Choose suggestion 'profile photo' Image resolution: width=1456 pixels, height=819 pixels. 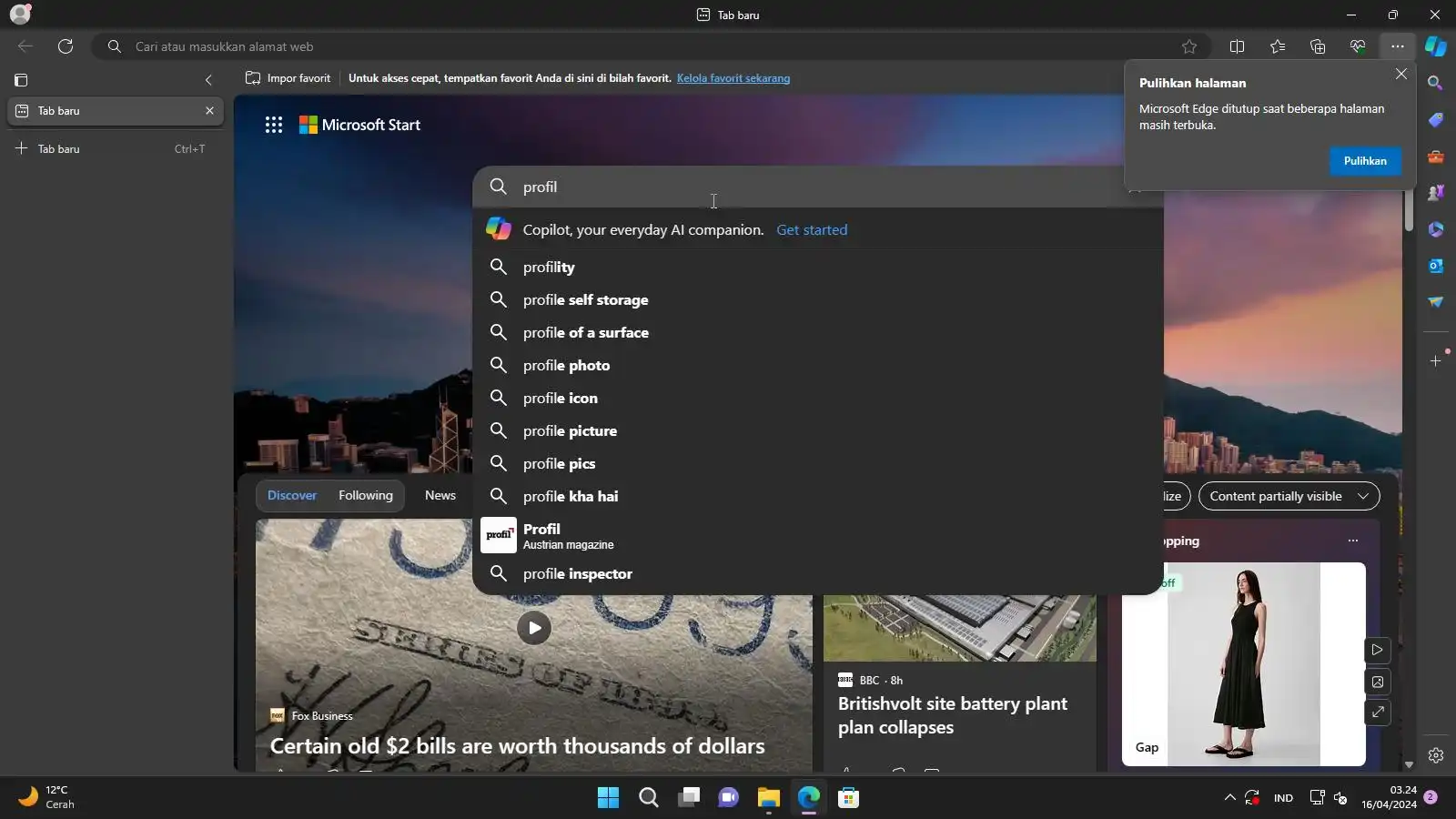click(818, 365)
